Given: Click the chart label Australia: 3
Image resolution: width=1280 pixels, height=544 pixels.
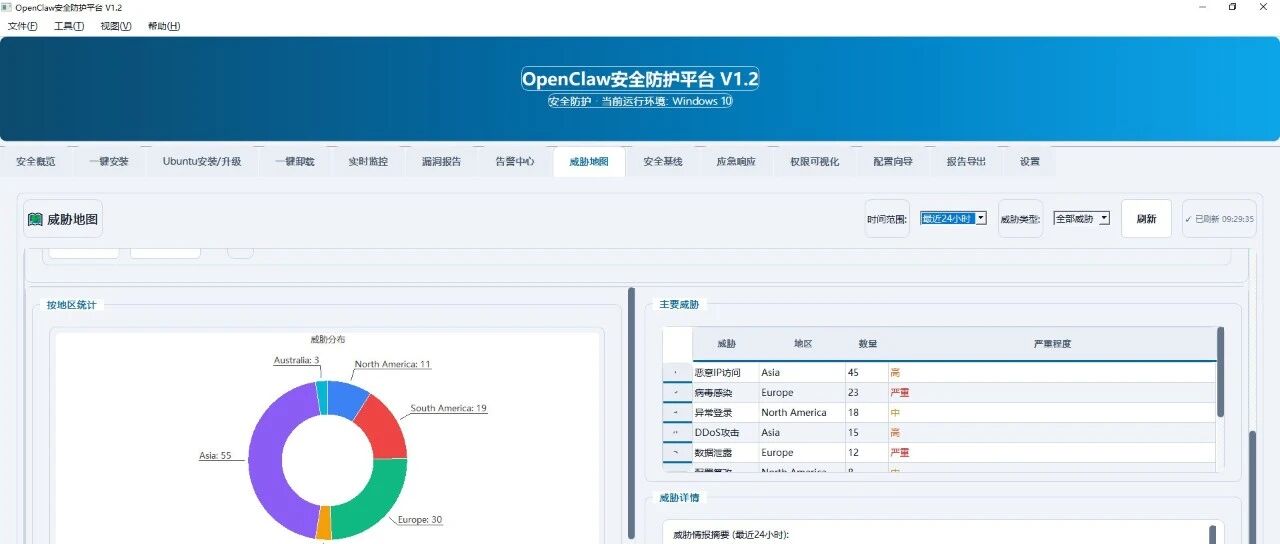Looking at the screenshot, I should click(296, 360).
